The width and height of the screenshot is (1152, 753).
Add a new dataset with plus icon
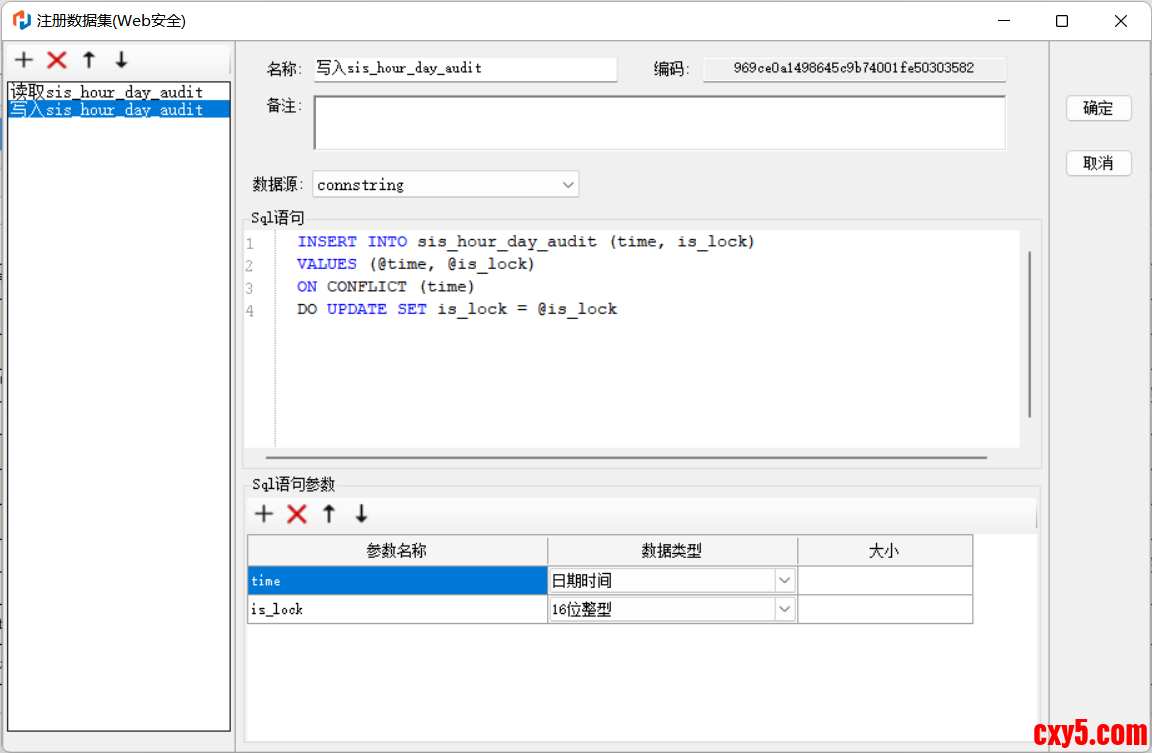point(24,60)
